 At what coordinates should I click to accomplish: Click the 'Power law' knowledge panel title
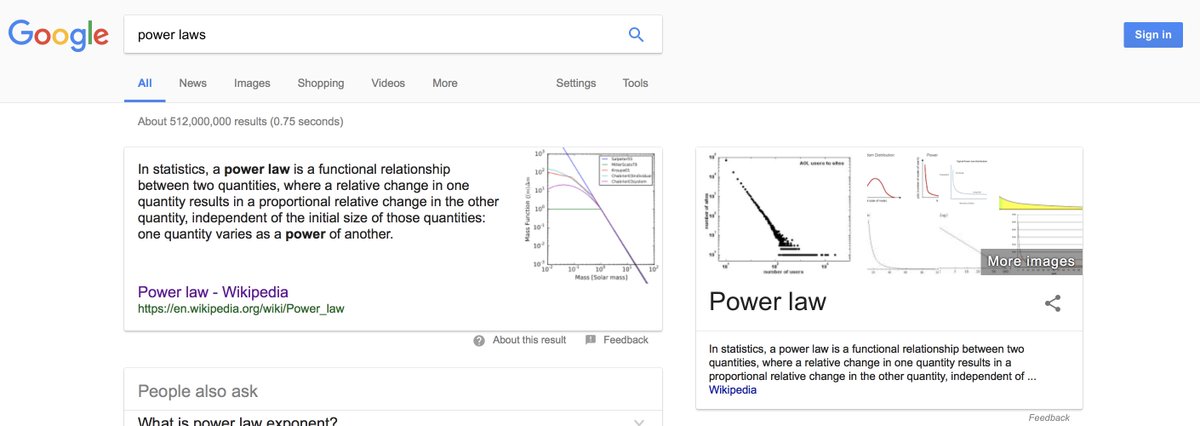tap(768, 301)
